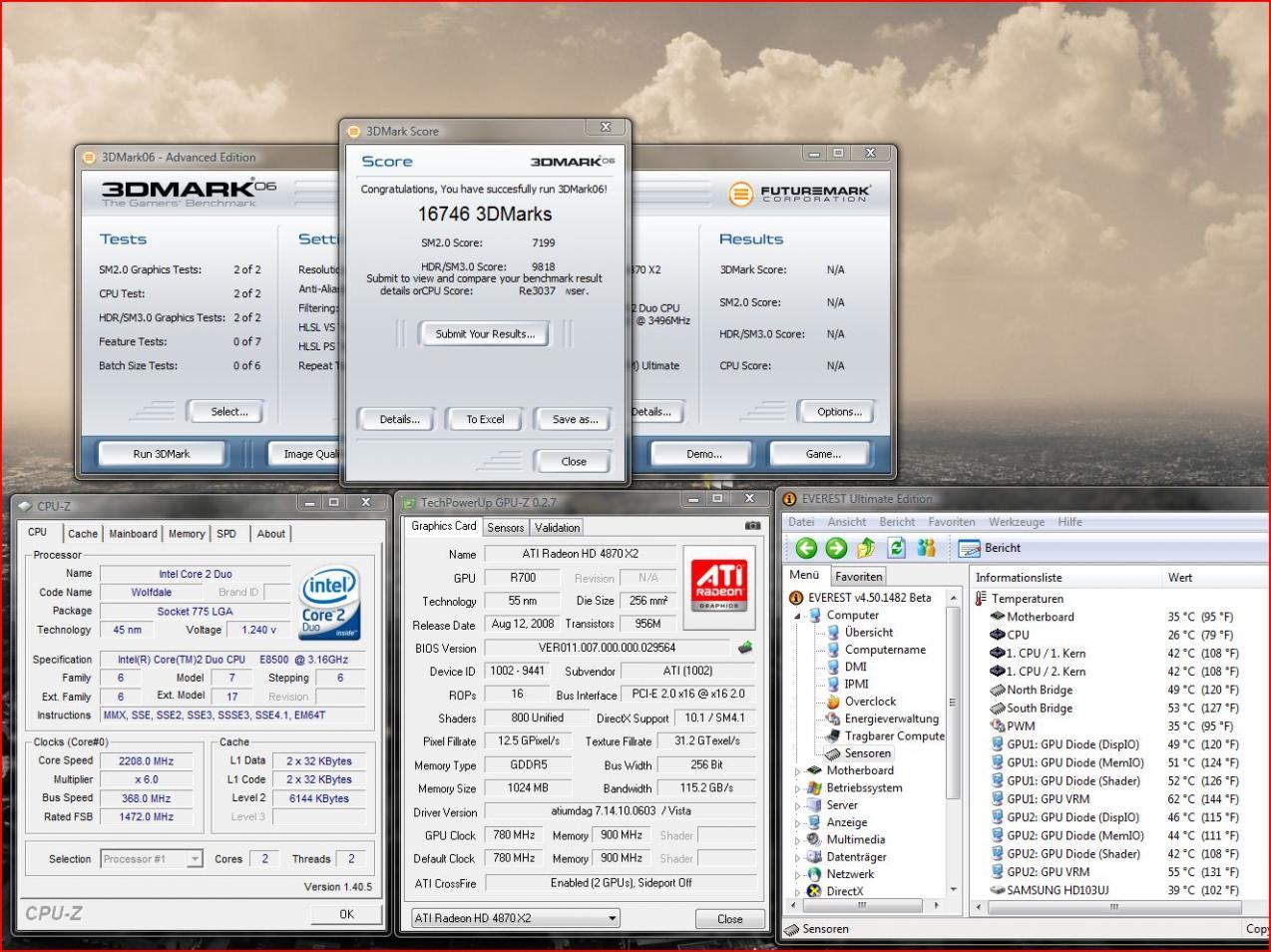Click the EVEREST v4.50.1482 Beta root icon
Screen dimensions: 1271x952
796,598
